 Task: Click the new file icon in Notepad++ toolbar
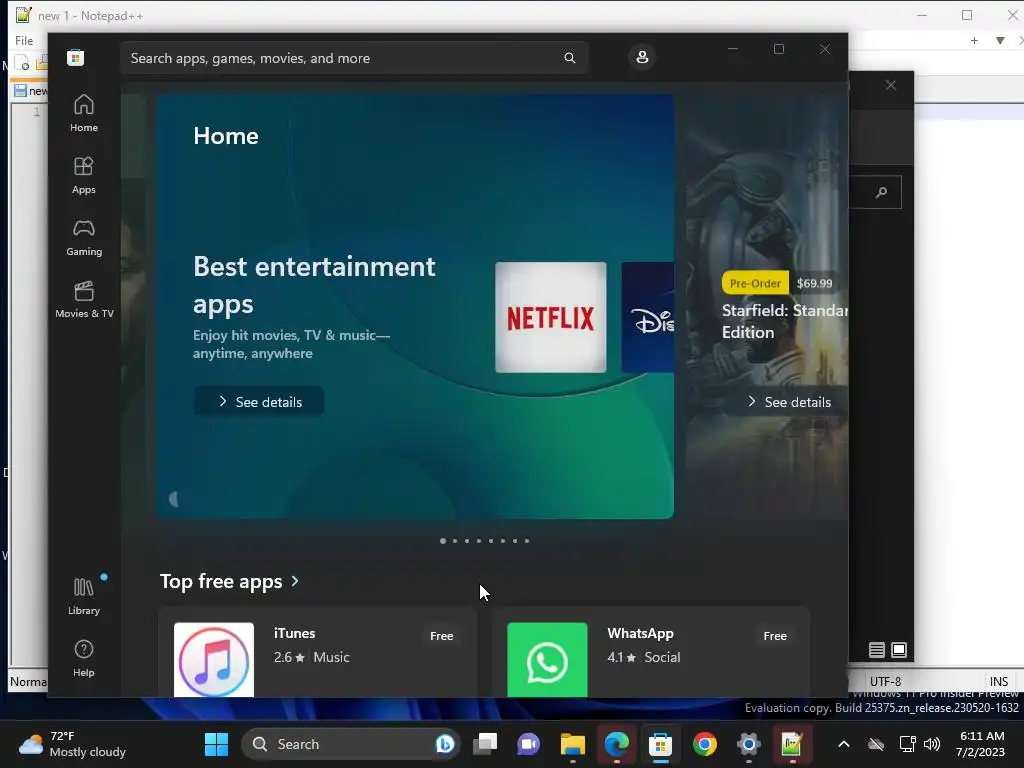coord(22,63)
